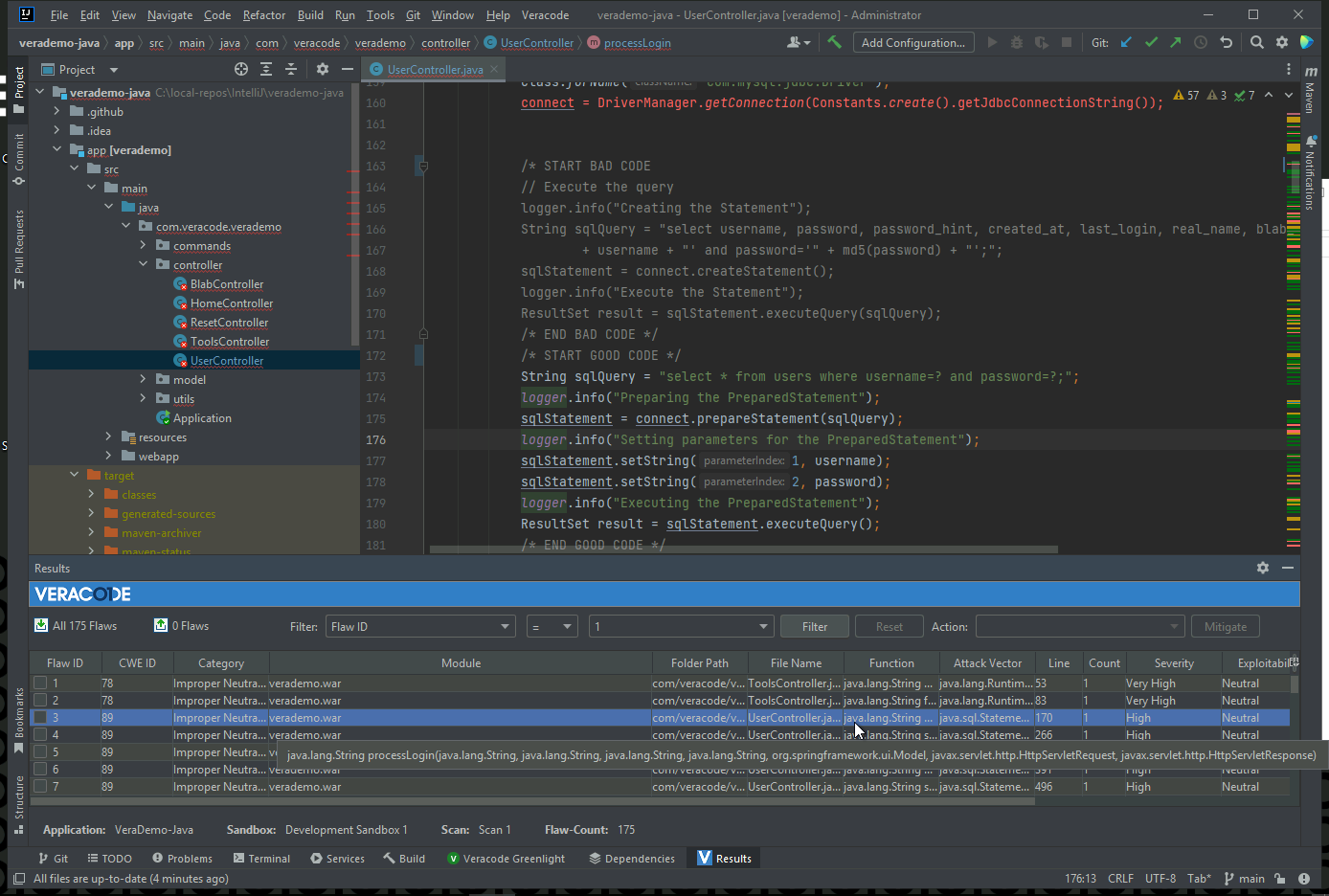Open IDE settings gear in toolbar
Screen dimensions: 1329x896
click(x=1282, y=42)
